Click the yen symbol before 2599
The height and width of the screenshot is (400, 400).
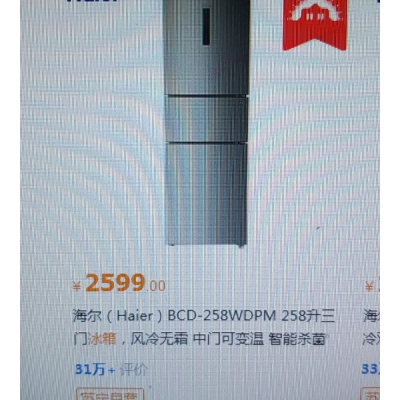(77, 286)
